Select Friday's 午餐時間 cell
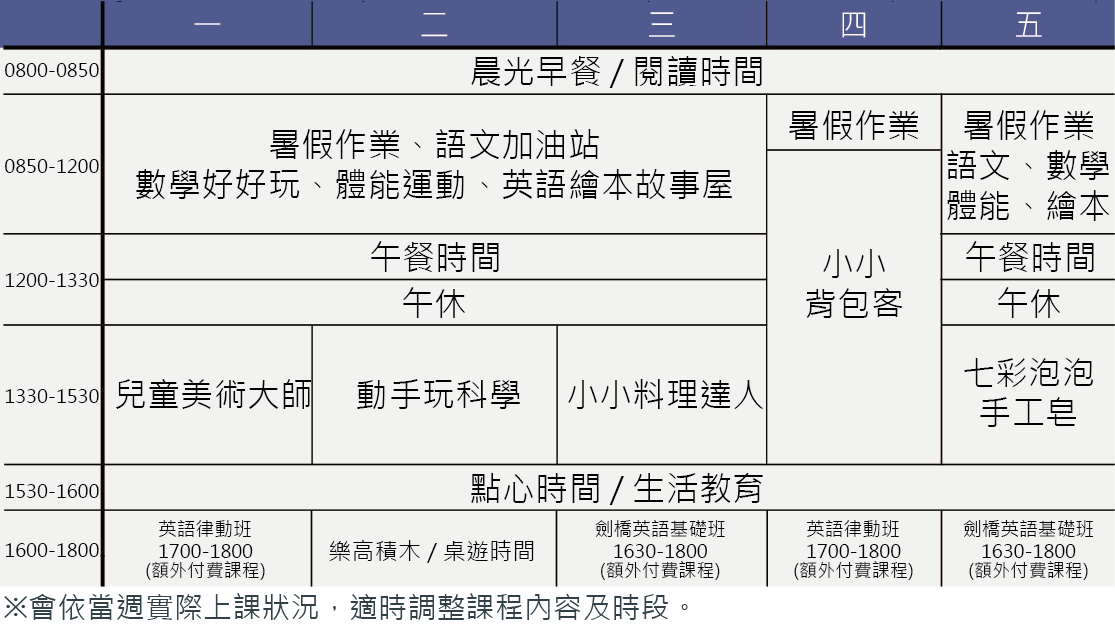Image resolution: width=1115 pixels, height=626 pixels. click(x=1028, y=258)
